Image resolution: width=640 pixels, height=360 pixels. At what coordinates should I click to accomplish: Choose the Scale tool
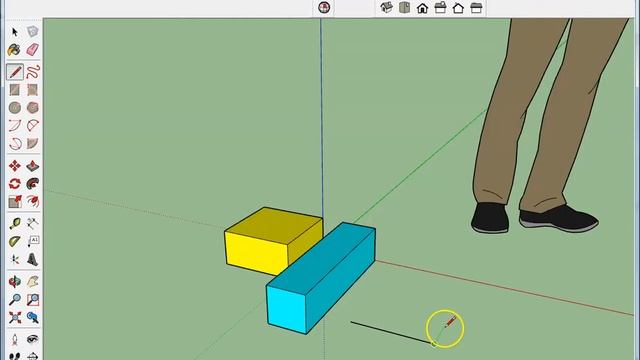(x=15, y=202)
